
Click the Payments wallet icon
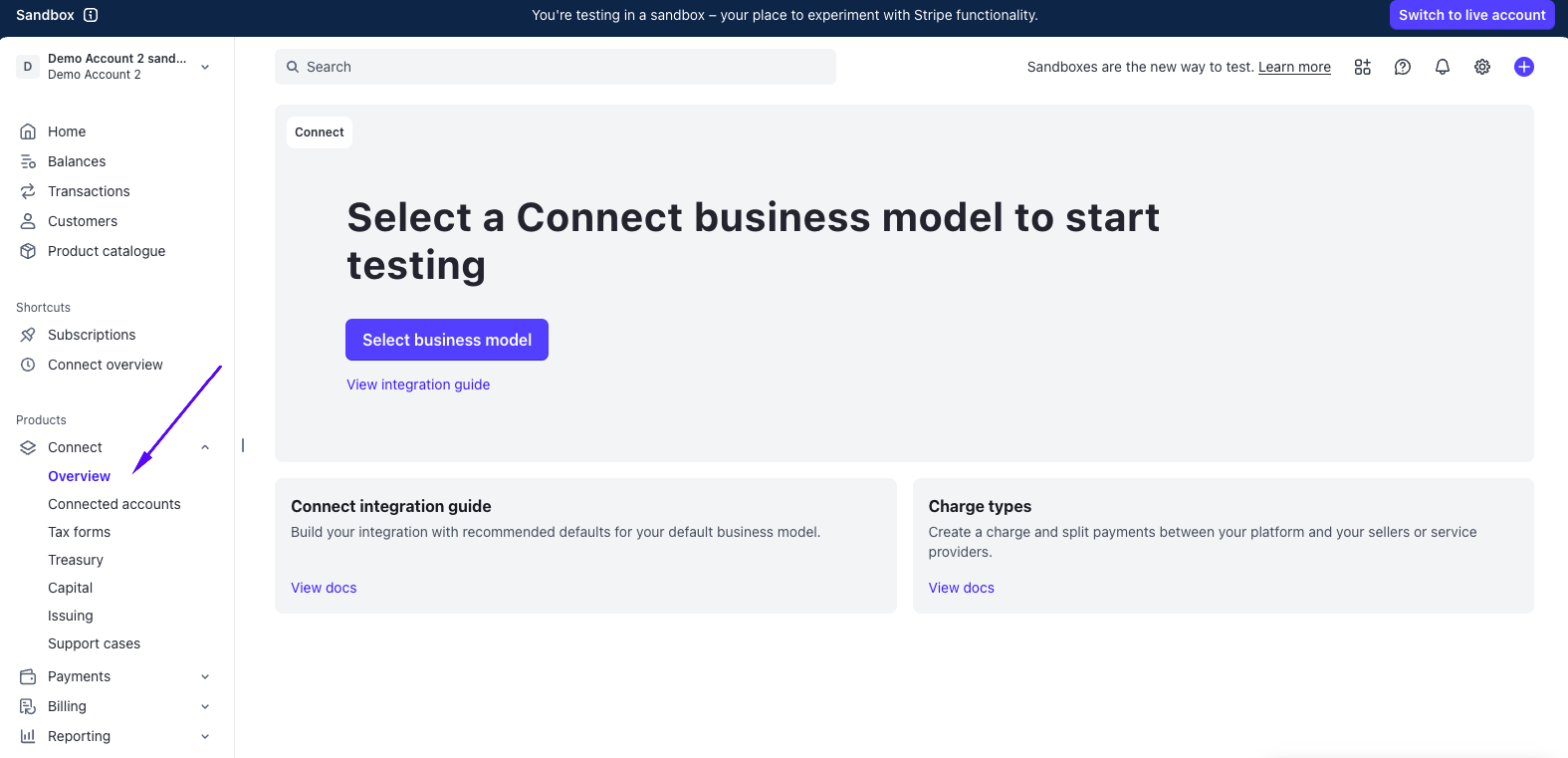[28, 676]
